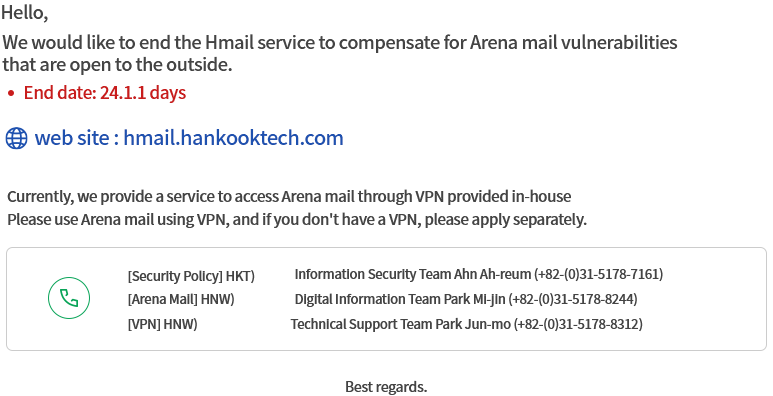Click the Technical Support Team contact line
The height and width of the screenshot is (396, 773).
(x=466, y=324)
